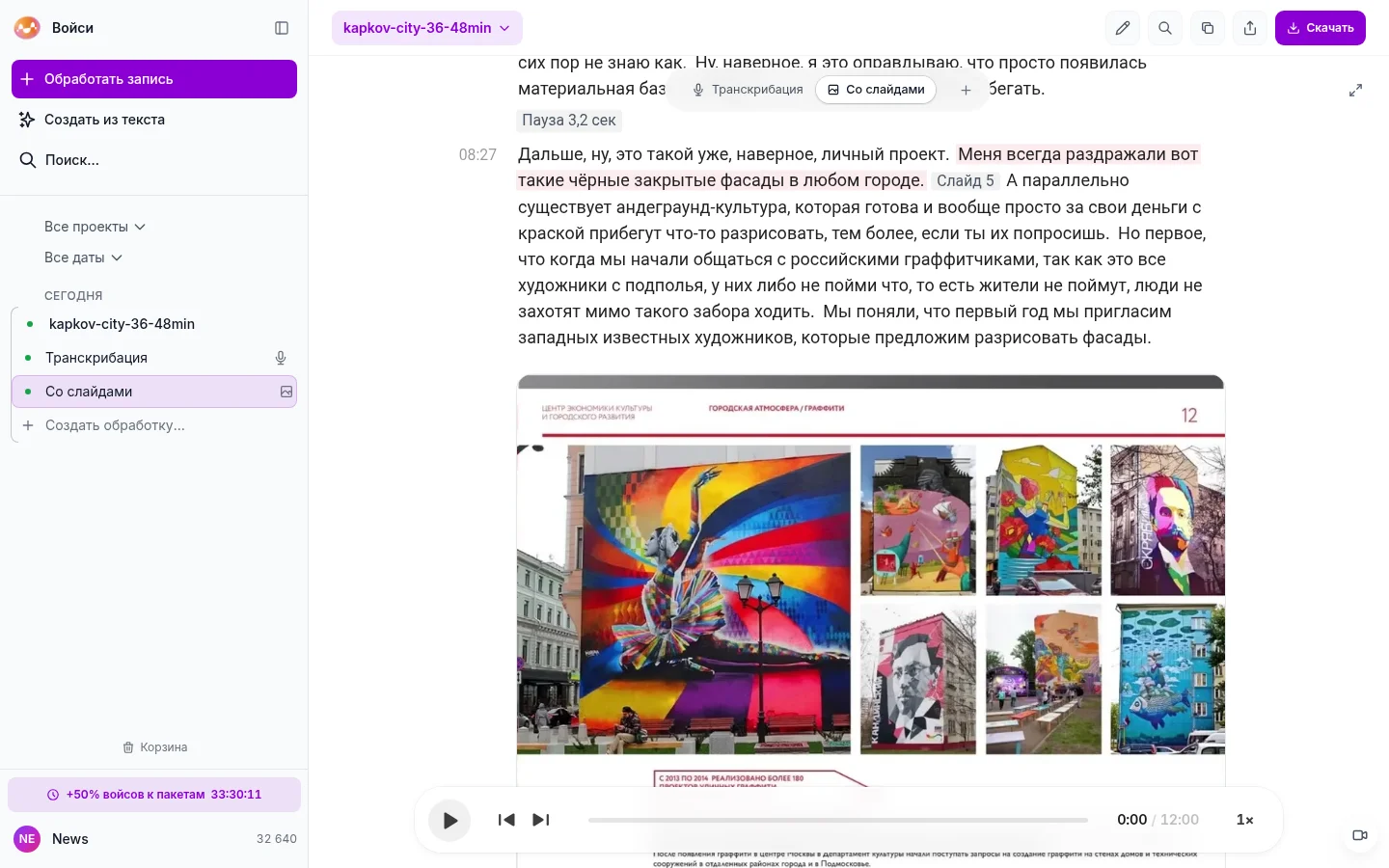The width and height of the screenshot is (1389, 868).
Task: Click timestamp 08:27
Action: click(477, 154)
